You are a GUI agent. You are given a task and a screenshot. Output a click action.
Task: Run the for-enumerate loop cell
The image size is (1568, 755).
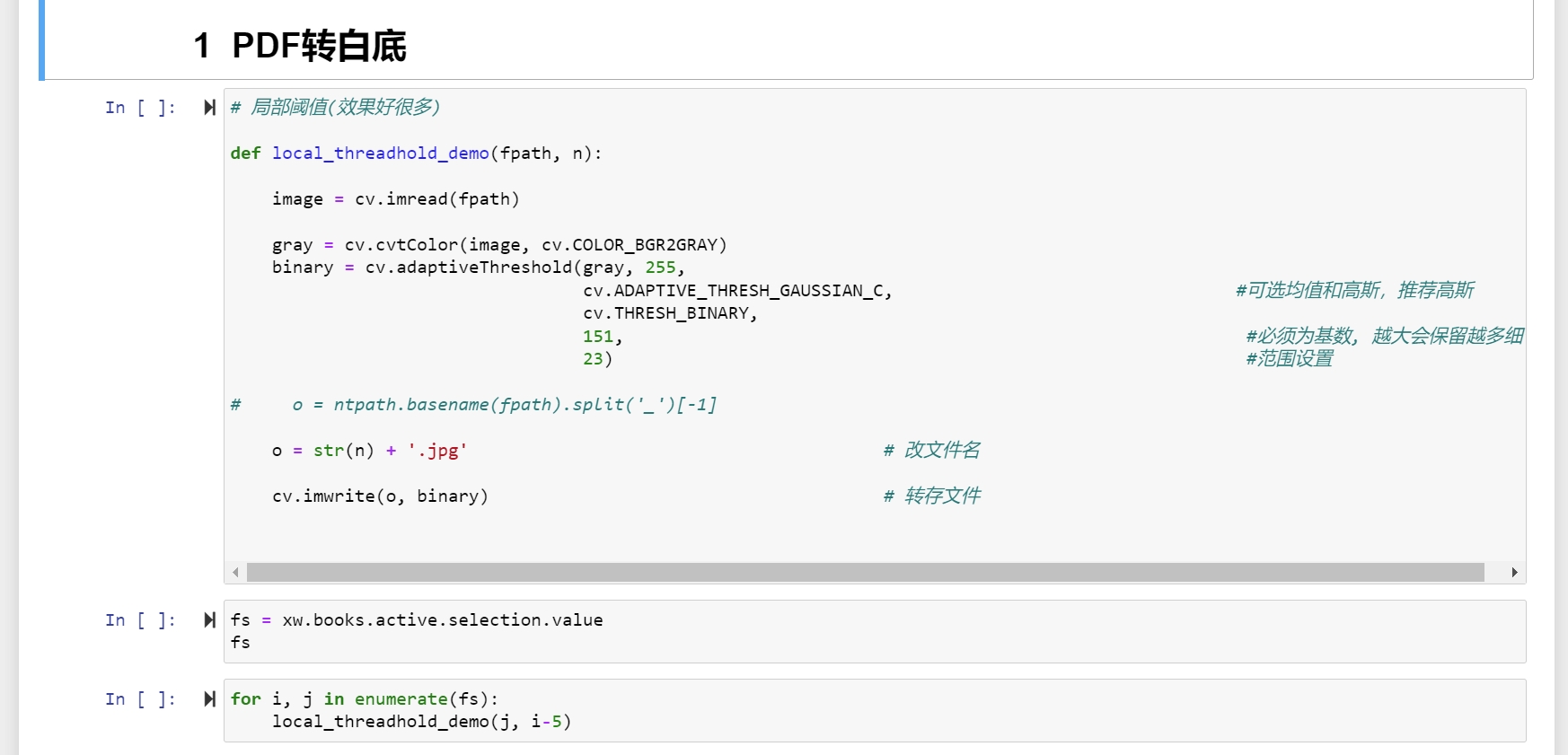click(x=209, y=699)
